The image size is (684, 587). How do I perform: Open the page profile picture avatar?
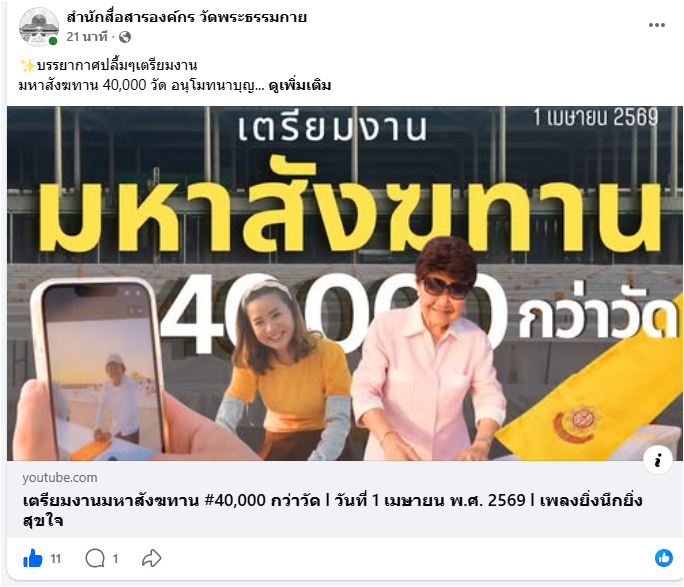coord(38,27)
